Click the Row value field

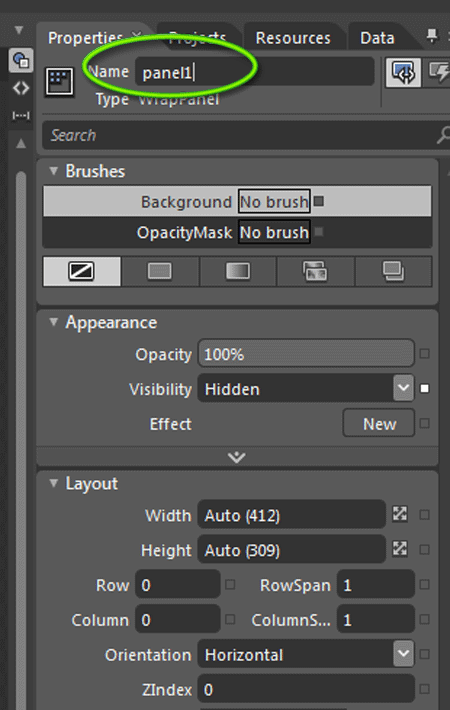tap(178, 585)
